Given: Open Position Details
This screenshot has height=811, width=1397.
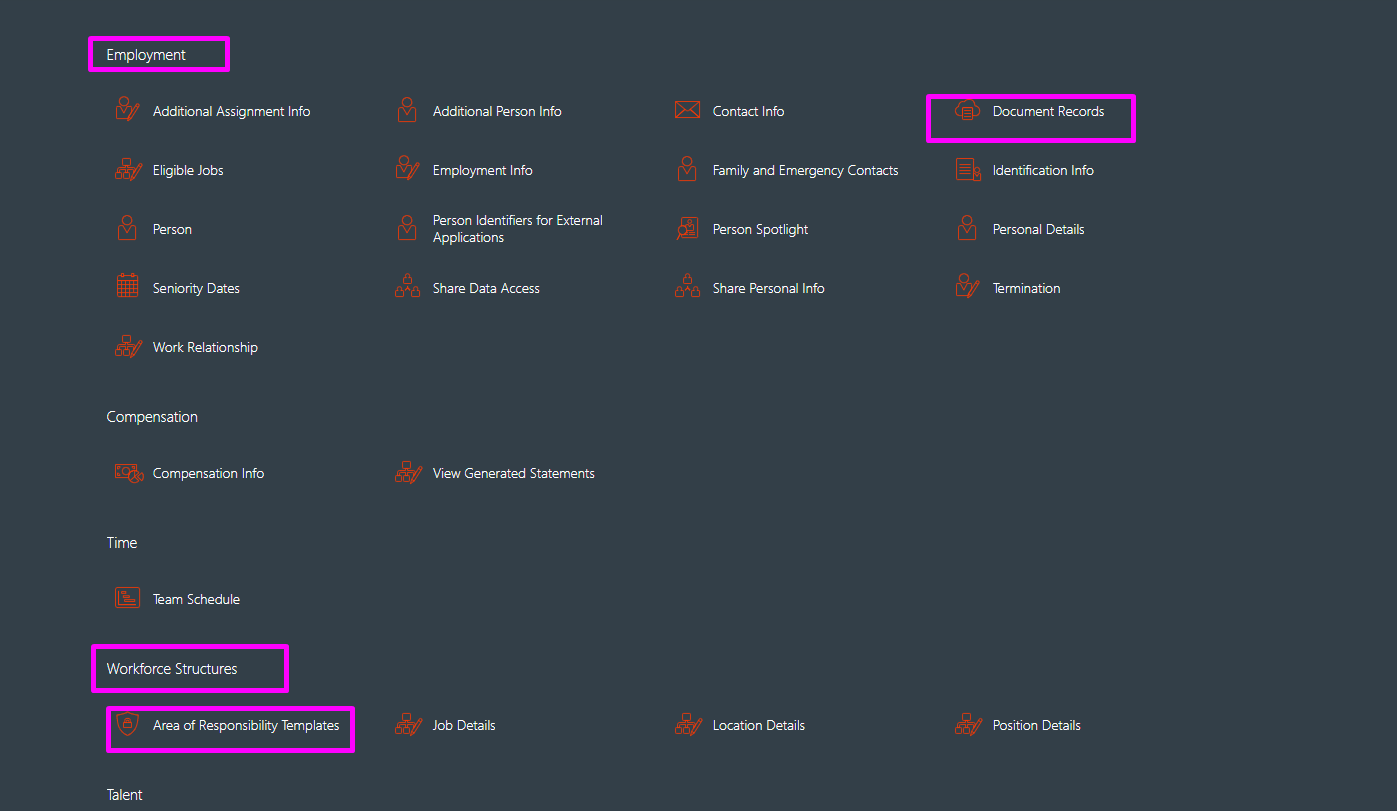Looking at the screenshot, I should point(1036,724).
